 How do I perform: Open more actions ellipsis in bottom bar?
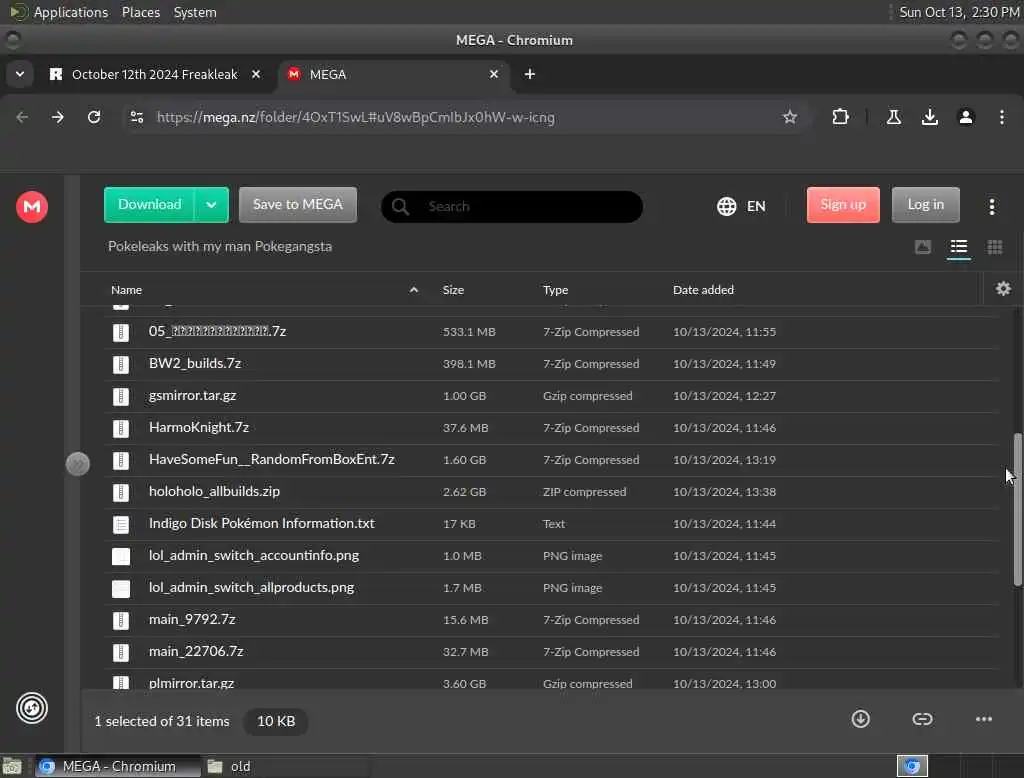pyautogui.click(x=983, y=719)
